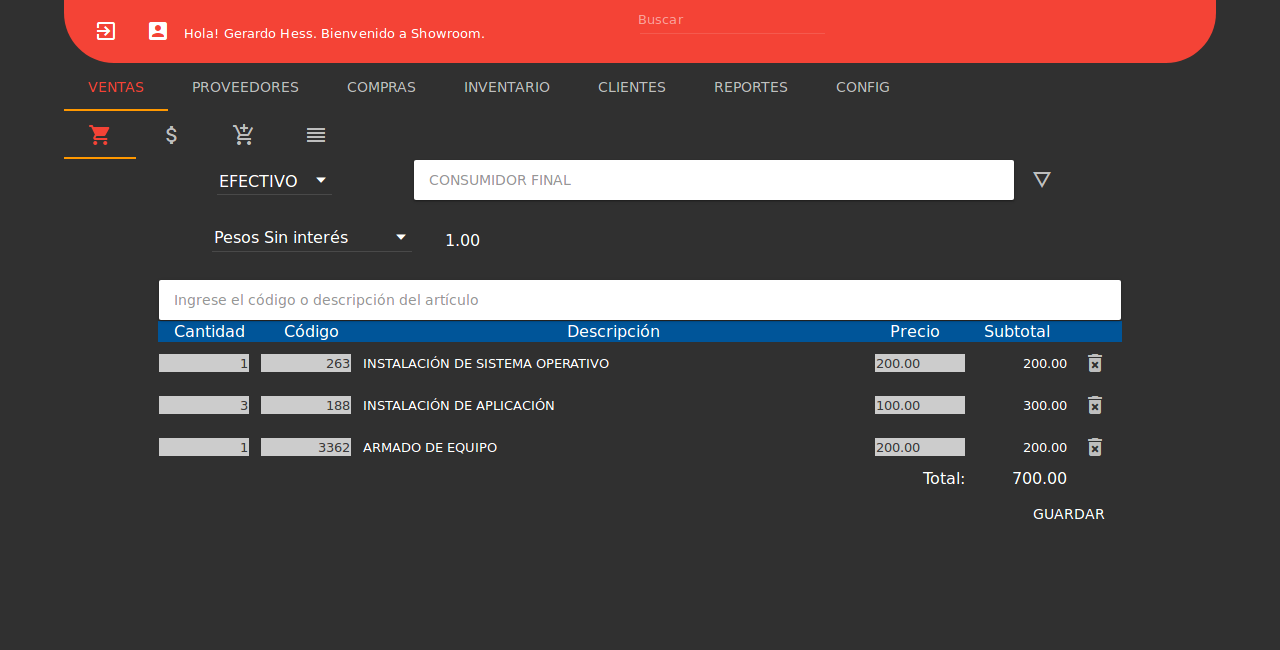Open the CLIENTES tab
The image size is (1280, 650).
pos(632,87)
